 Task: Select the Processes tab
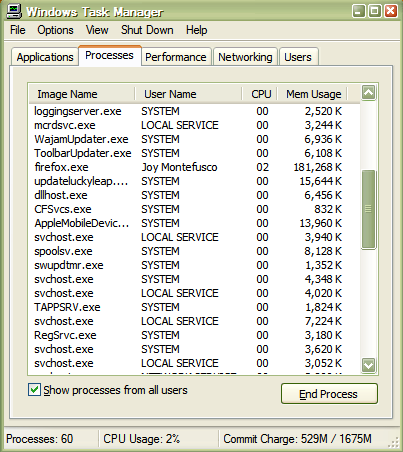[109, 55]
